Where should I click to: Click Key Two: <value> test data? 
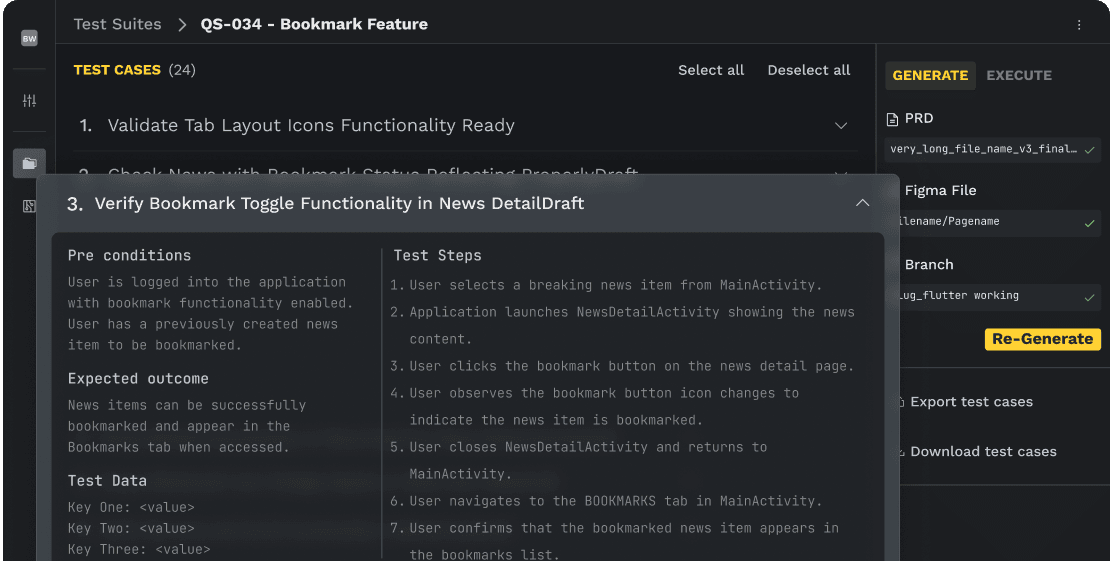click(x=131, y=528)
